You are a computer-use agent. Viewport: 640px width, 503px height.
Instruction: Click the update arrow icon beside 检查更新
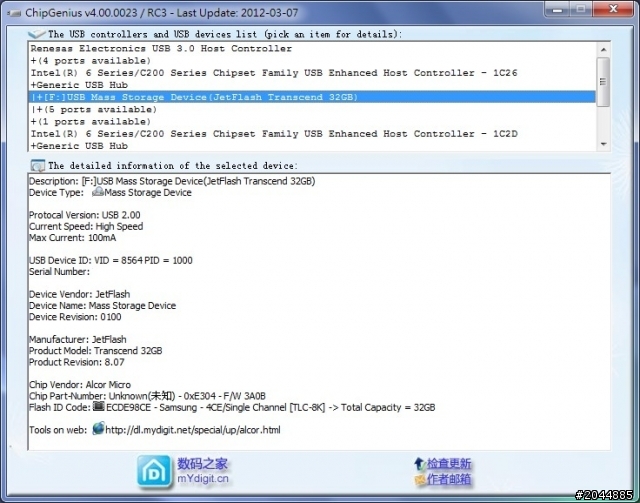click(x=419, y=464)
